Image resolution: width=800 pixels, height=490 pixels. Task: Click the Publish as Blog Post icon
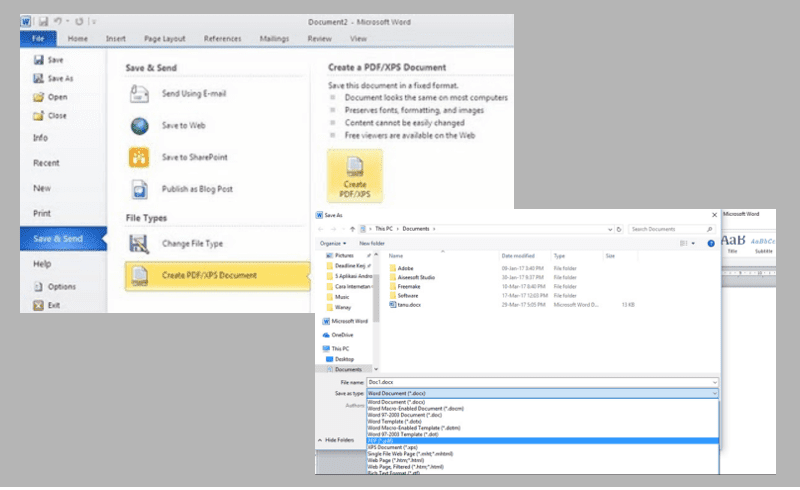[139, 189]
